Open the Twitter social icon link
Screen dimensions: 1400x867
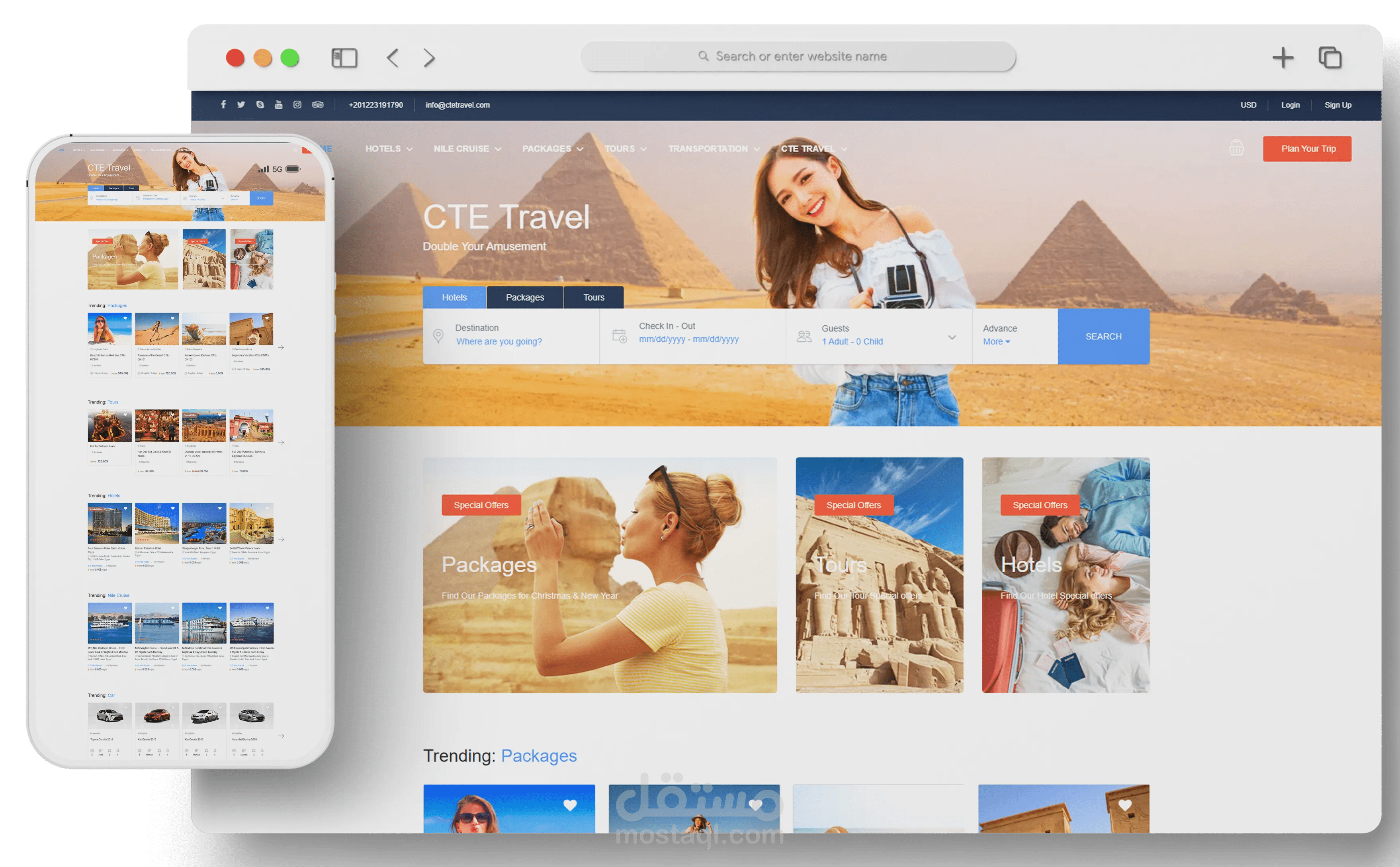coord(241,105)
